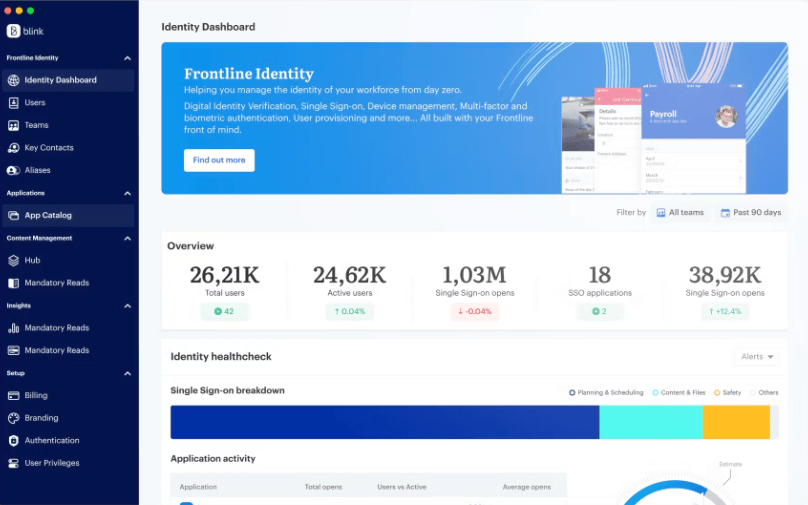Click the Blink logo icon
Image resolution: width=808 pixels, height=505 pixels.
click(x=14, y=31)
